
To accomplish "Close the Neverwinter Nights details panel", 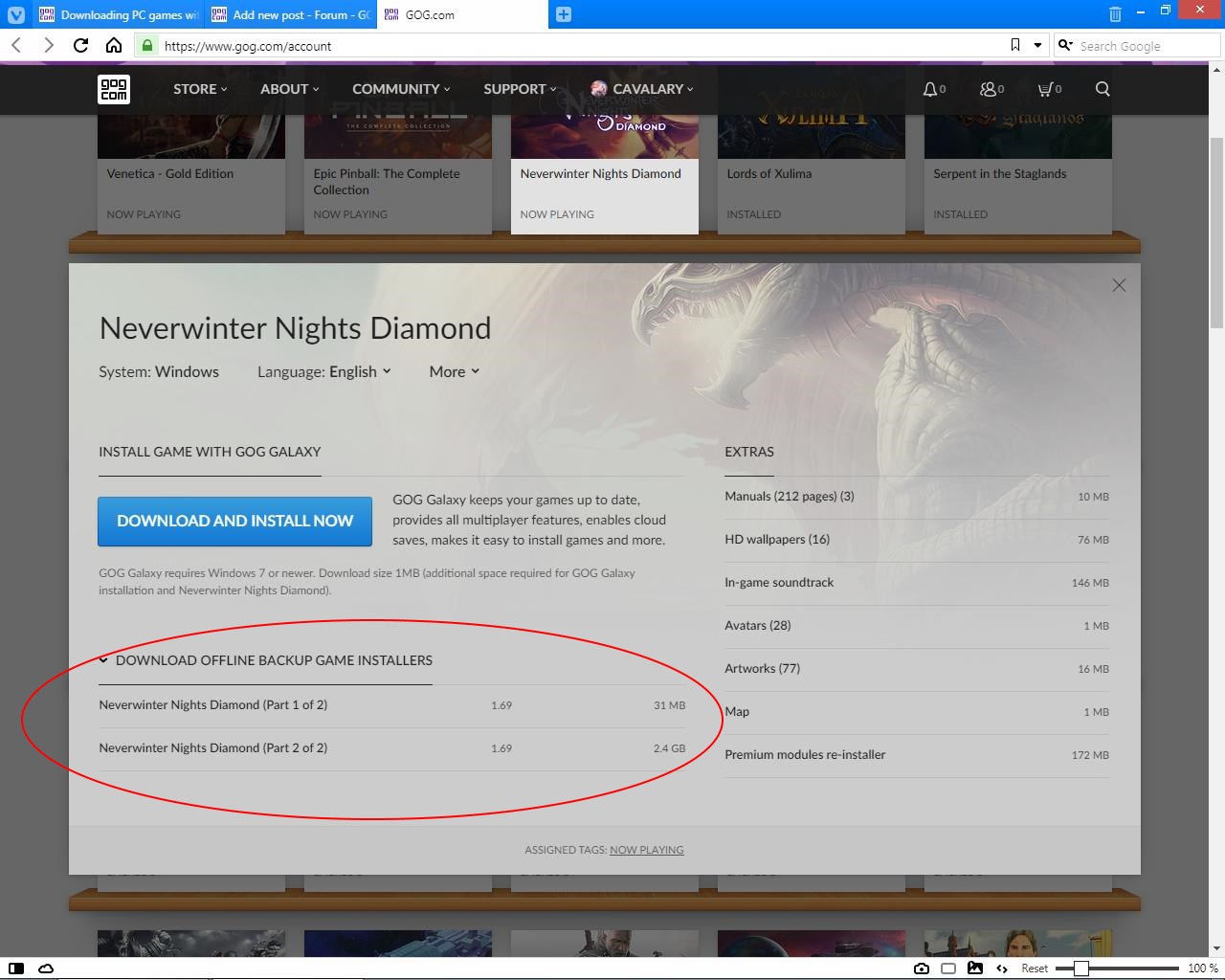I will [1119, 285].
